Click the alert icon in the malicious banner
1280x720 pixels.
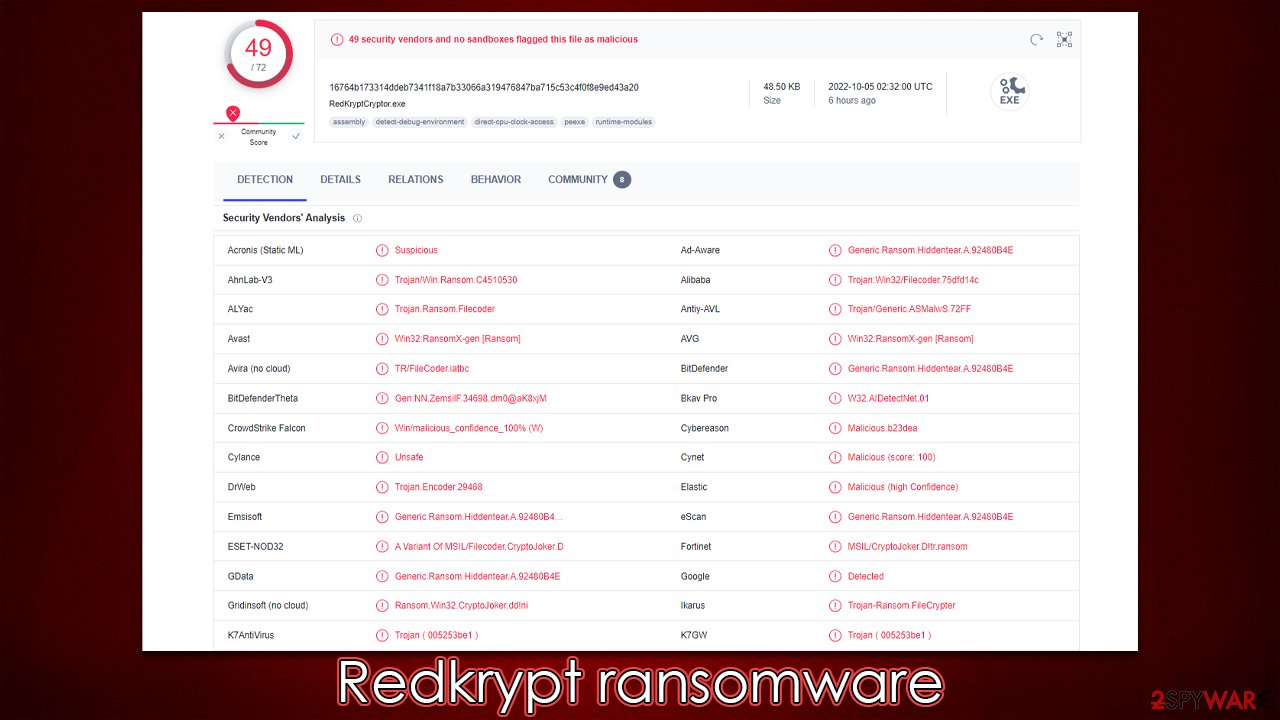[337, 40]
